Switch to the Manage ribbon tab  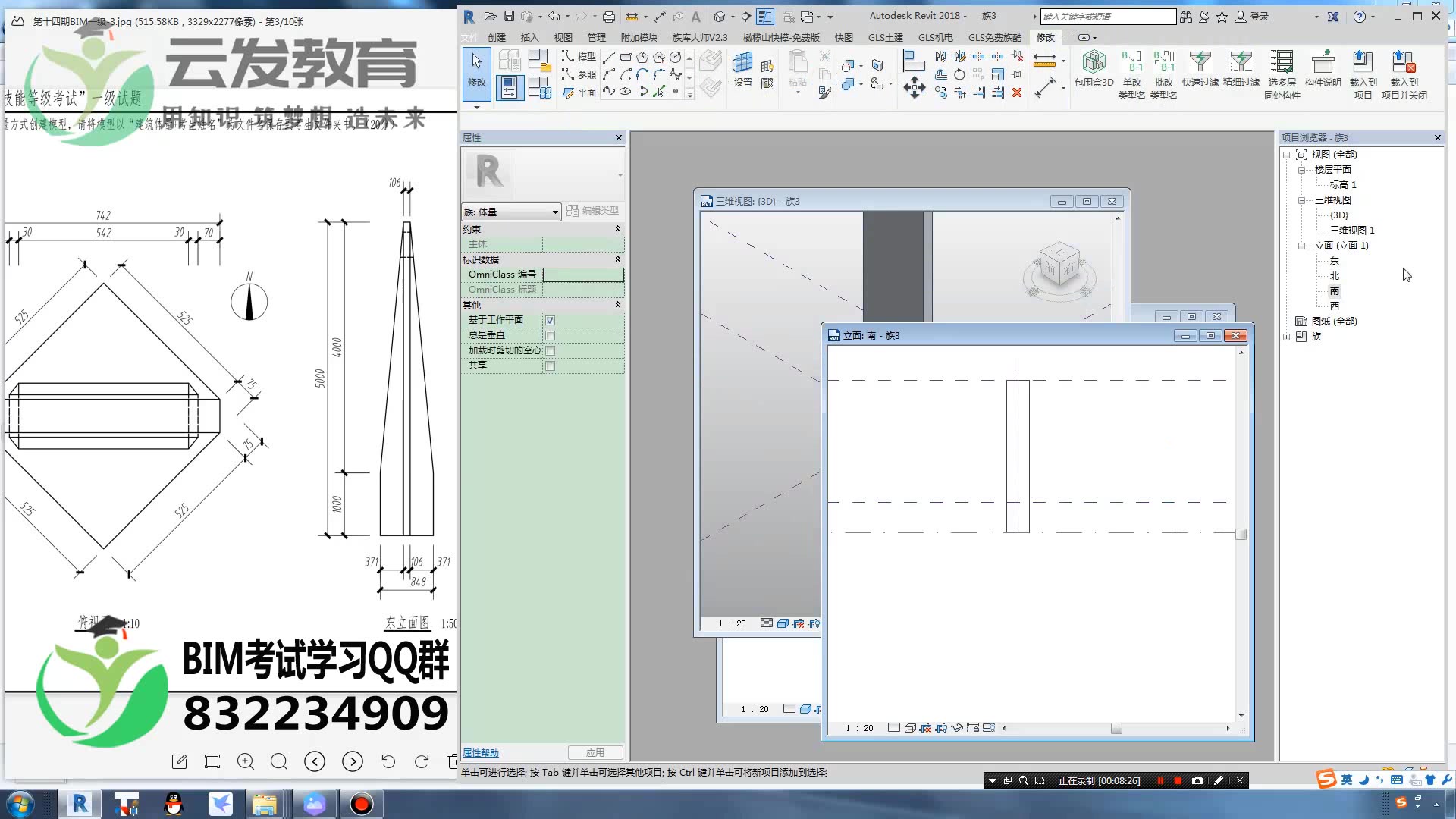[x=596, y=37]
